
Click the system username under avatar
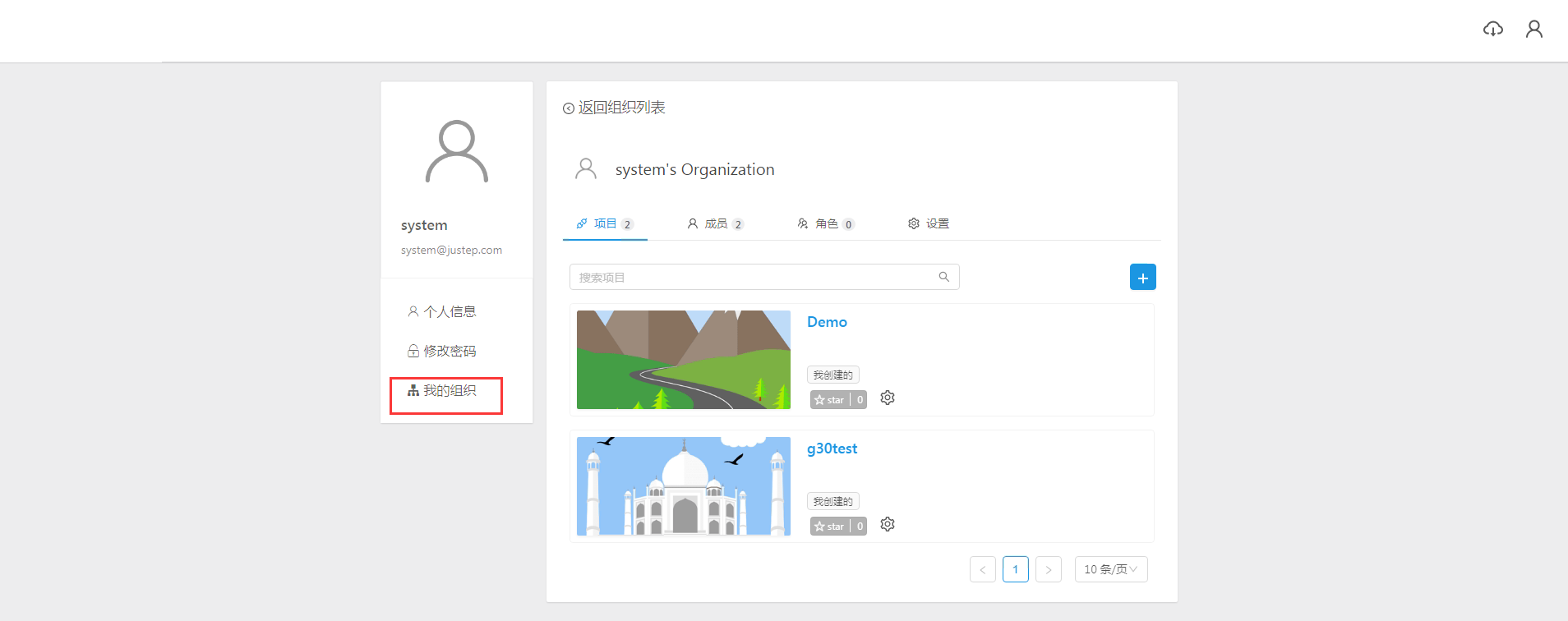[424, 225]
